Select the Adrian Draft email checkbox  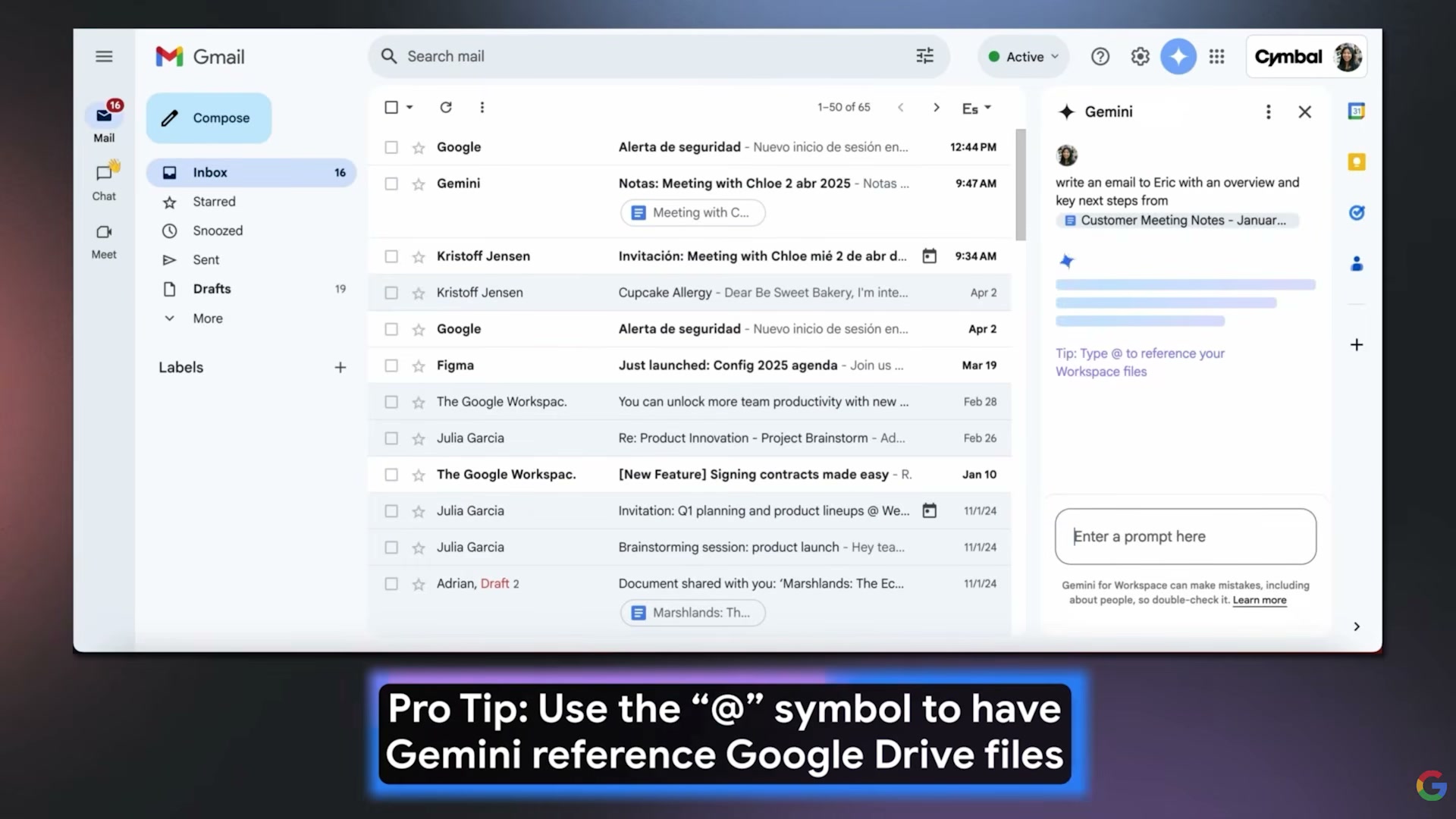[391, 584]
